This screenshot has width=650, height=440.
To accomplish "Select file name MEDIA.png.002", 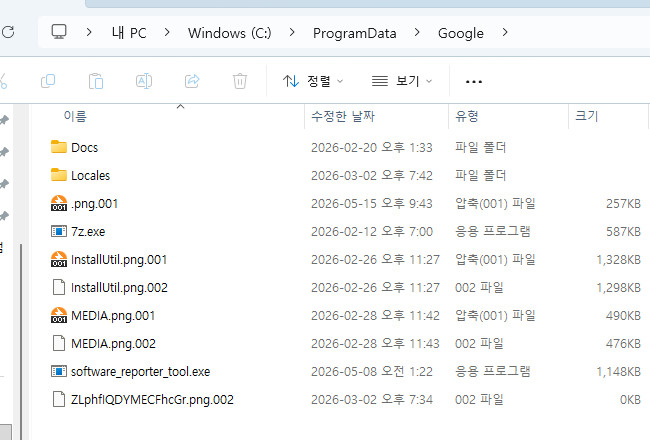I will (114, 344).
